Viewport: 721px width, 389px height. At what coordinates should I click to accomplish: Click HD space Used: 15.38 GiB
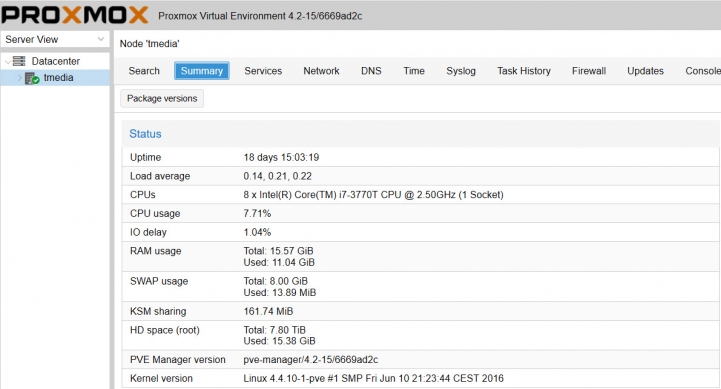pos(279,341)
